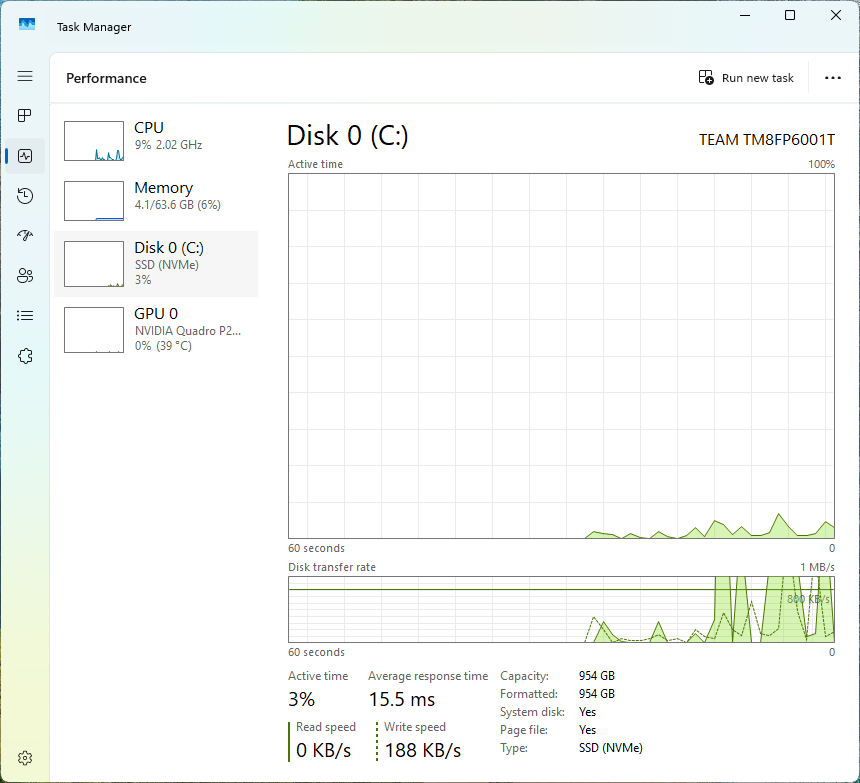The image size is (860, 783).
Task: Click the GPU 0 mini graph thumbnail
Action: coord(94,330)
